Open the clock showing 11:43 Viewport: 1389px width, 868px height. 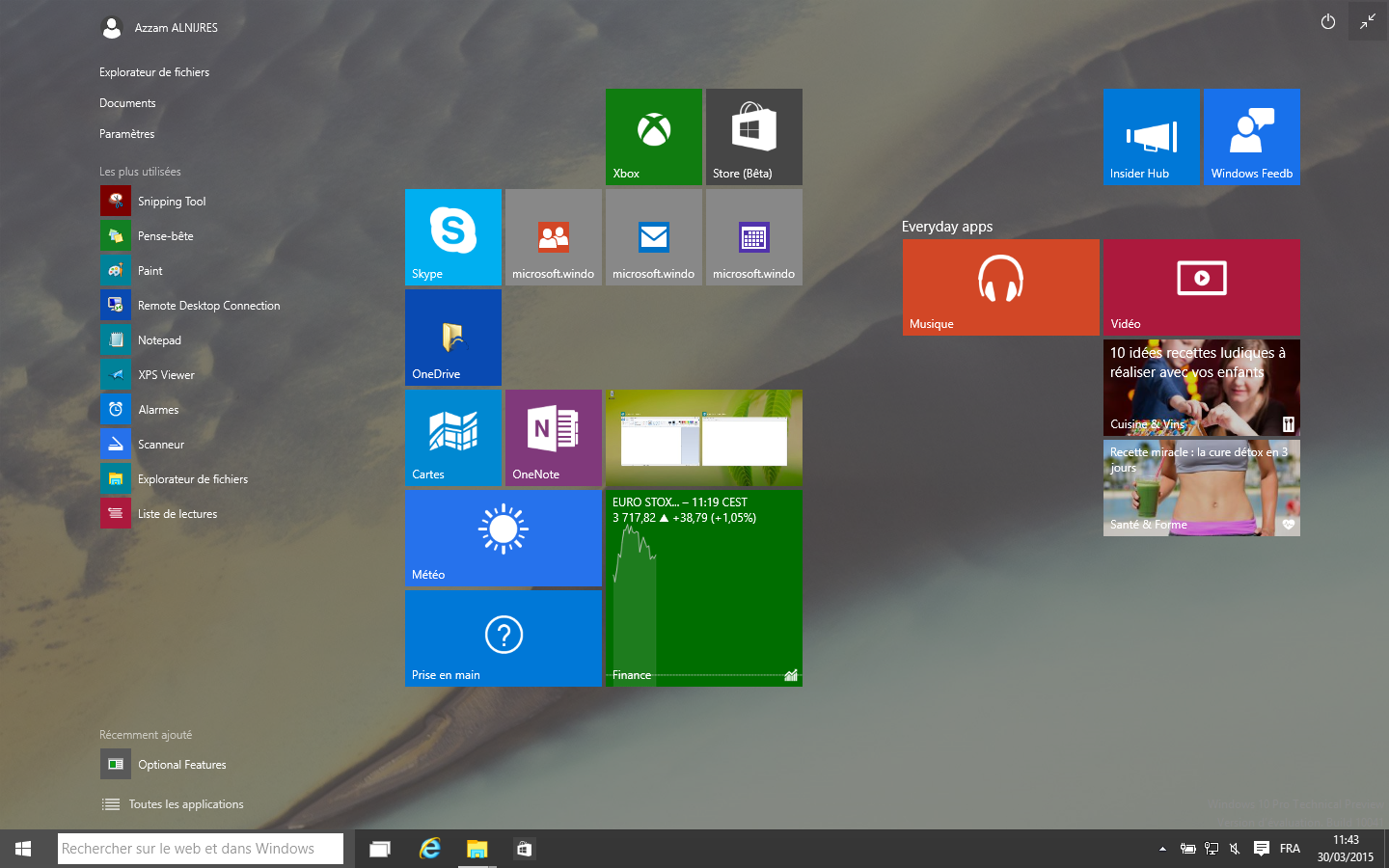click(x=1346, y=849)
